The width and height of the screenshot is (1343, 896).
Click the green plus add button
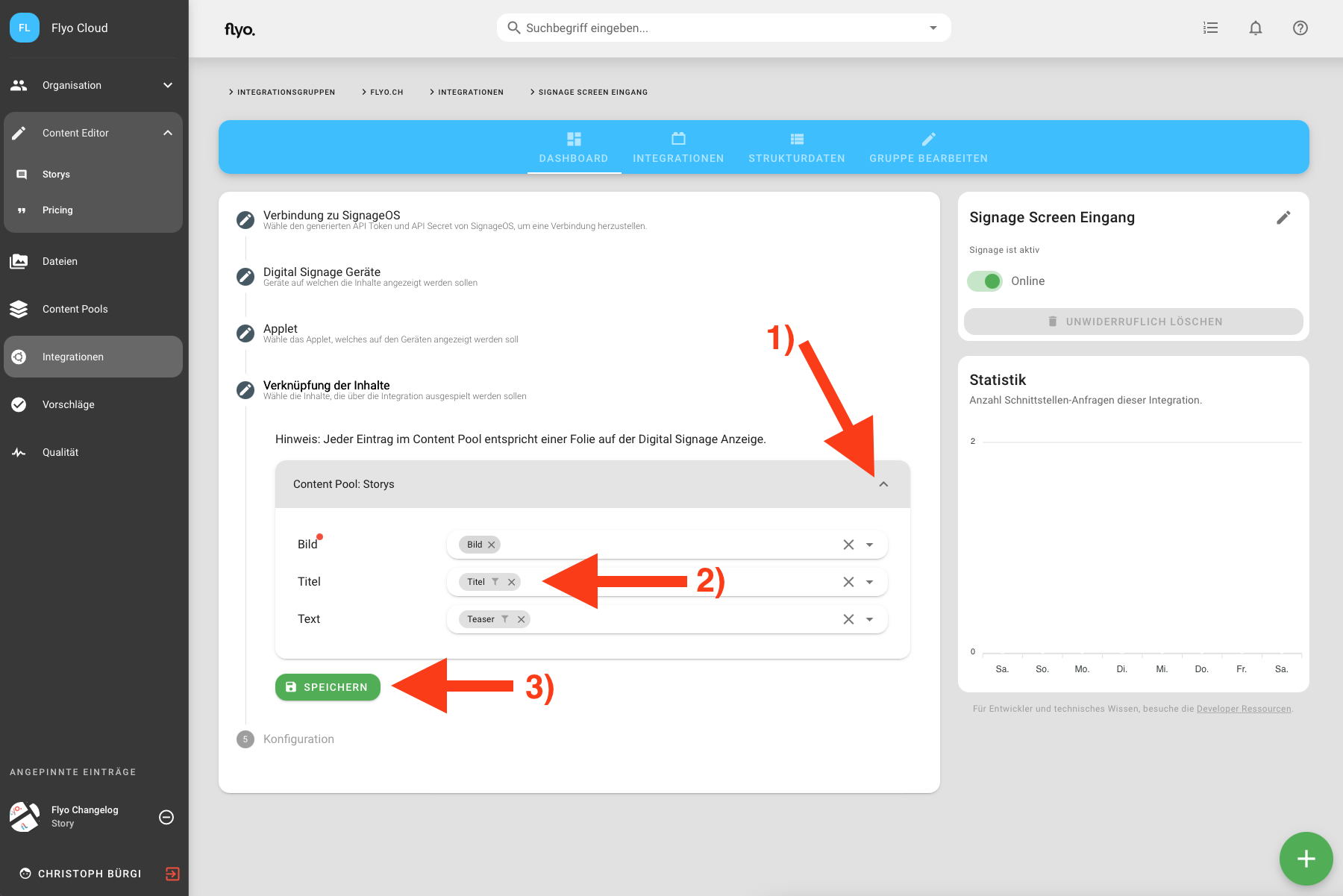pos(1306,859)
